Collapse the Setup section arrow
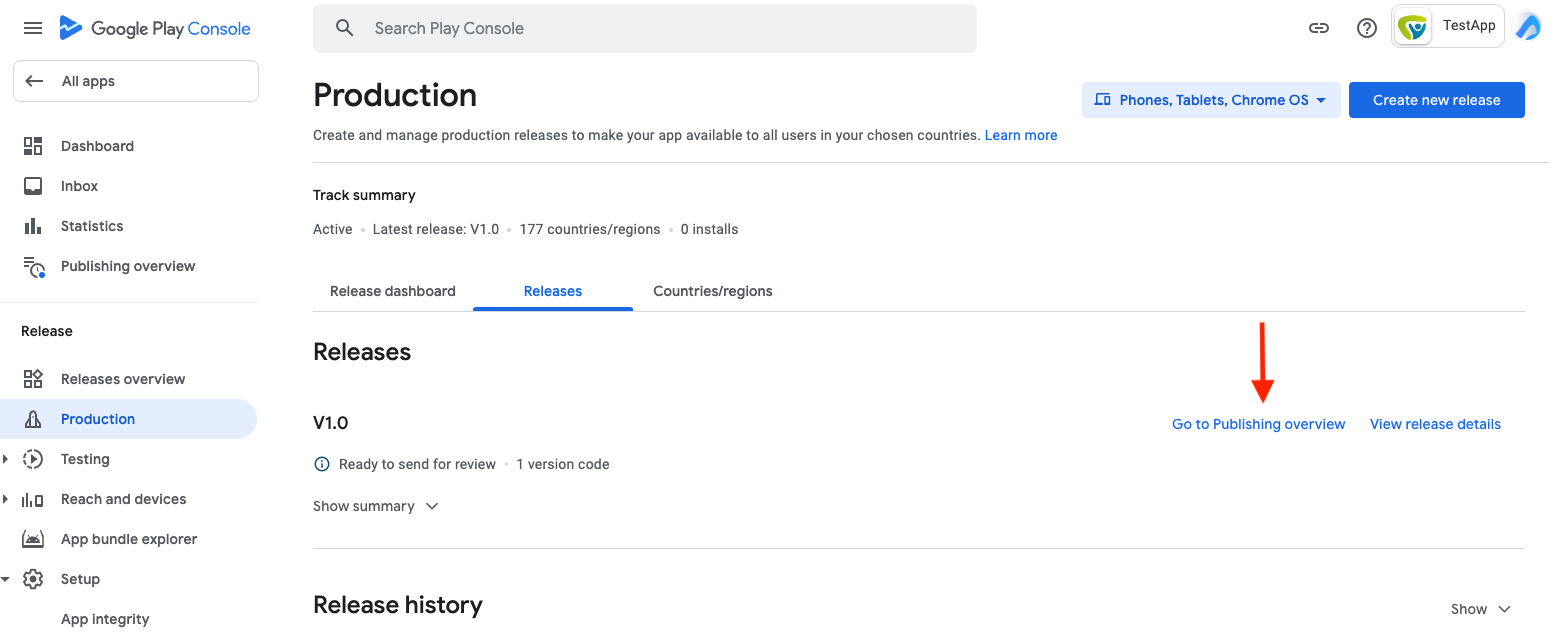1559x639 pixels. [6, 579]
